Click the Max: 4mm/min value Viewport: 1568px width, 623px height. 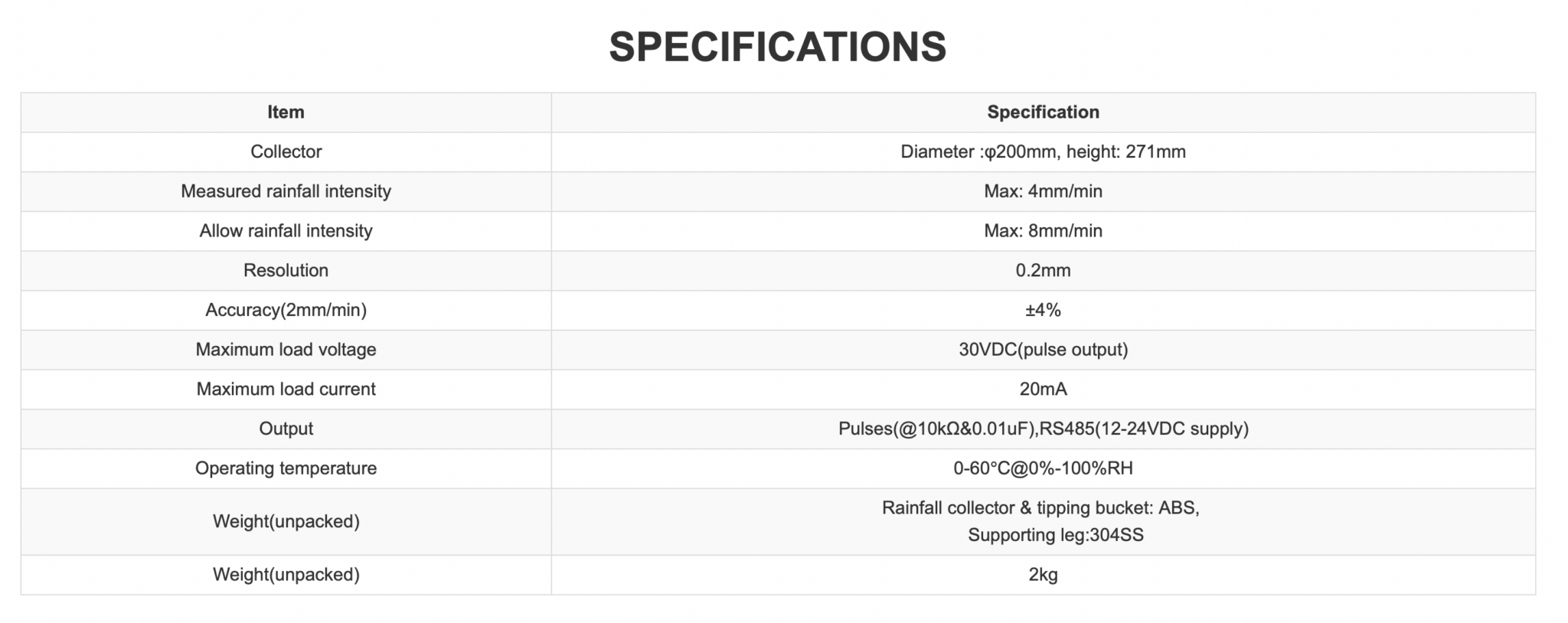point(1043,191)
